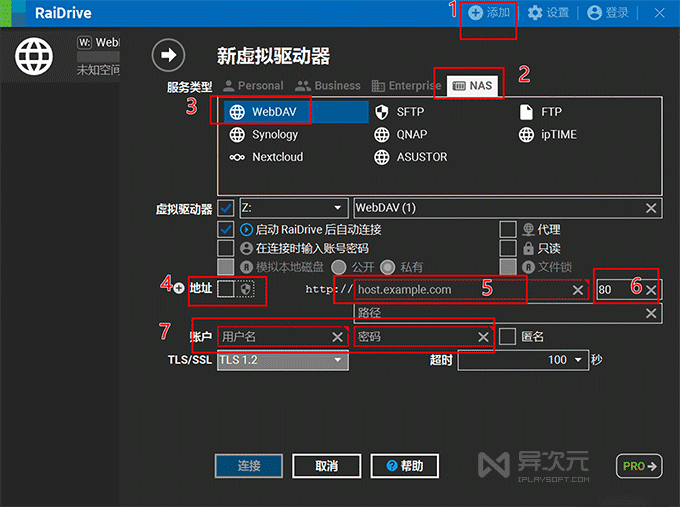
Task: Switch to the Enterprise service tab
Action: (x=406, y=86)
